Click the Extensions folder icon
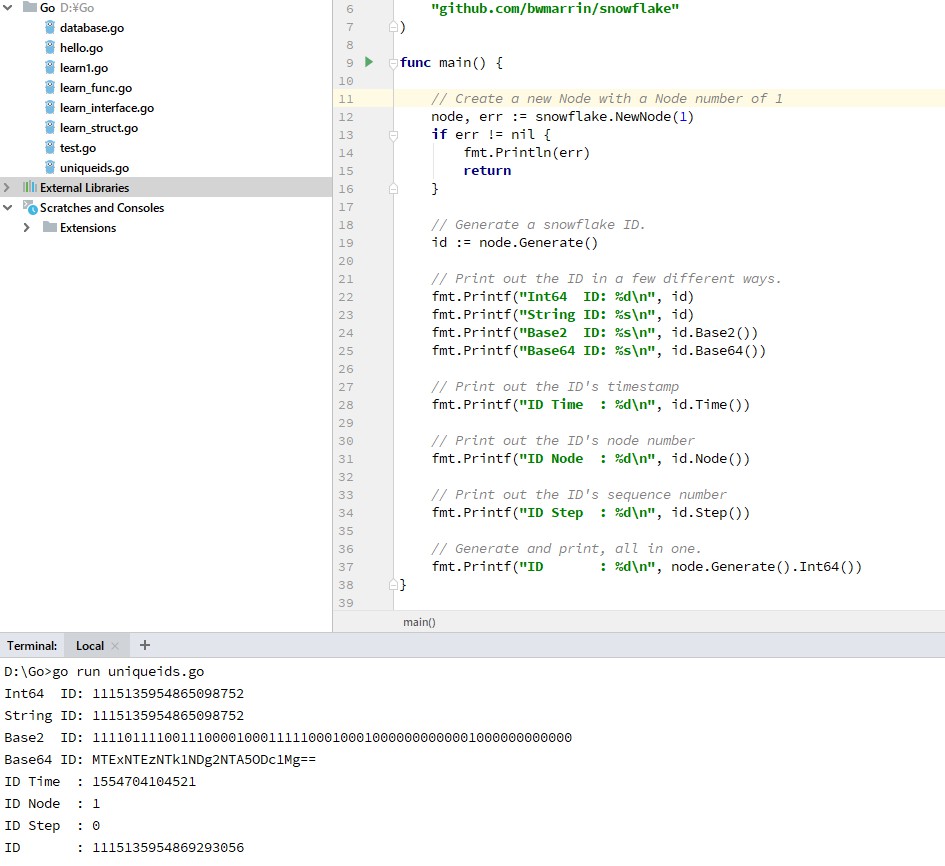 coord(50,227)
